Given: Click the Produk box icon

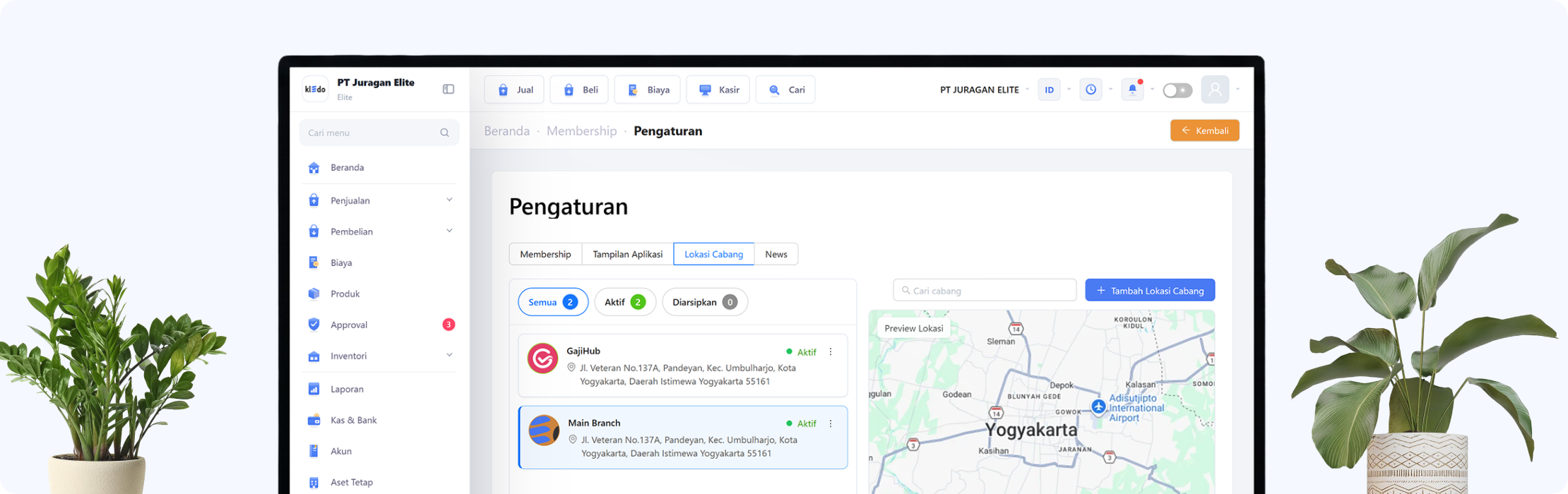Looking at the screenshot, I should (x=314, y=294).
